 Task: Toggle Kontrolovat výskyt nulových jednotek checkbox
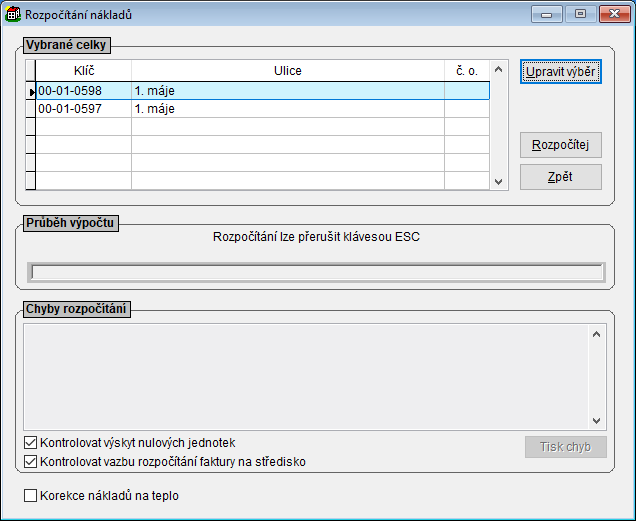pos(30,442)
